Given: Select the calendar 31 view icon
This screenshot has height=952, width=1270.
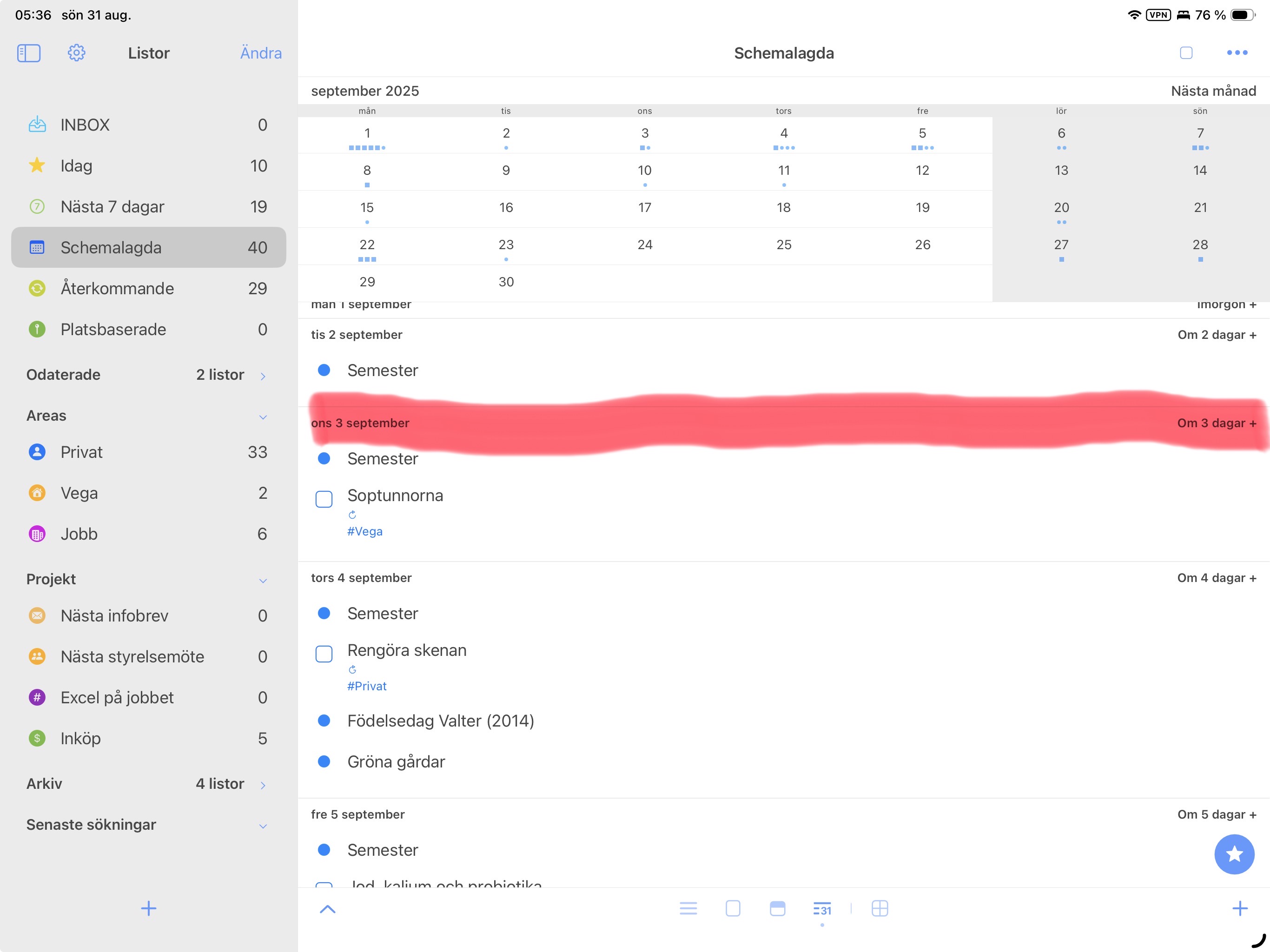Looking at the screenshot, I should point(821,909).
